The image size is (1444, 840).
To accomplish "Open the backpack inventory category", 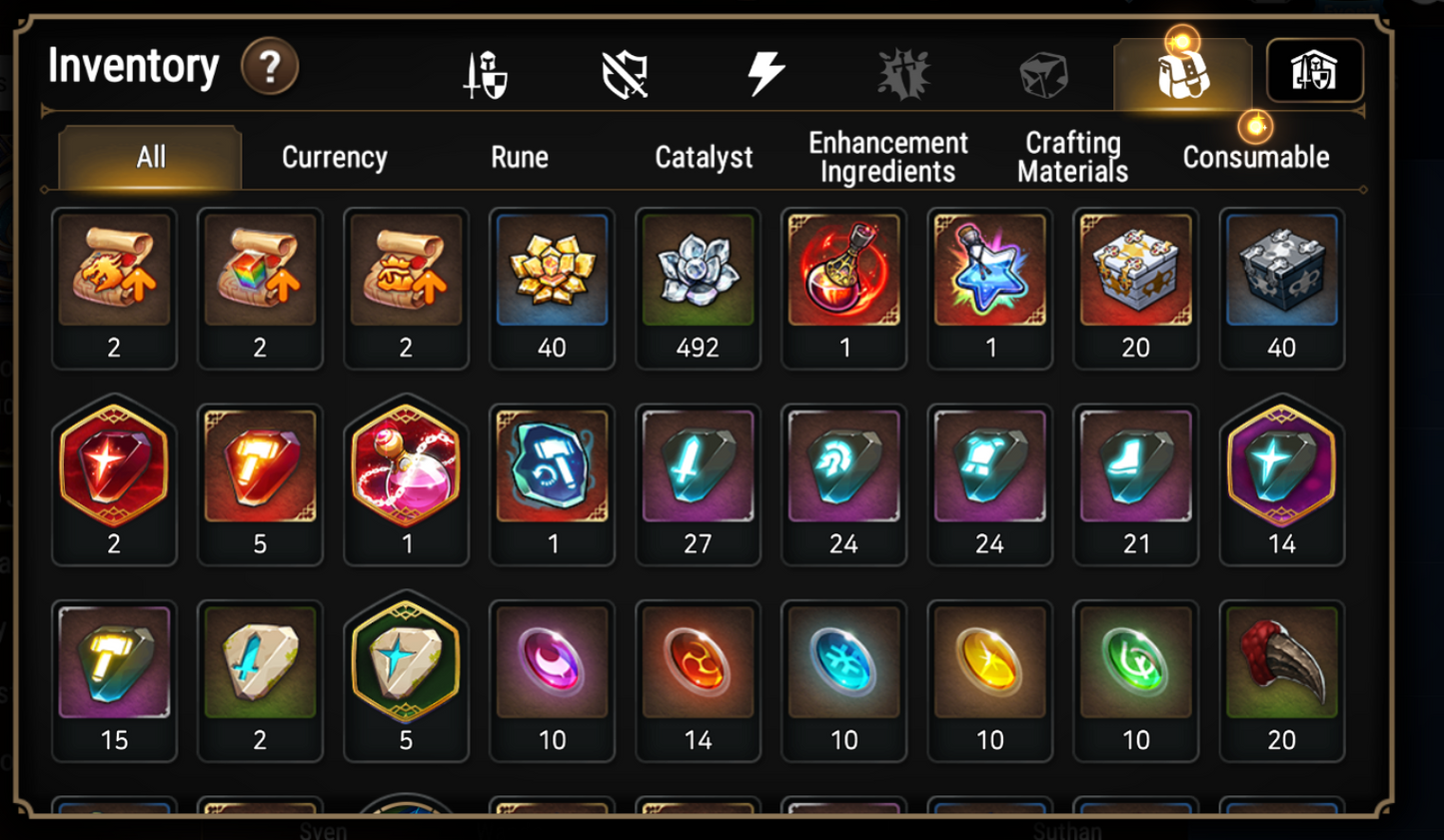I will 1183,74.
